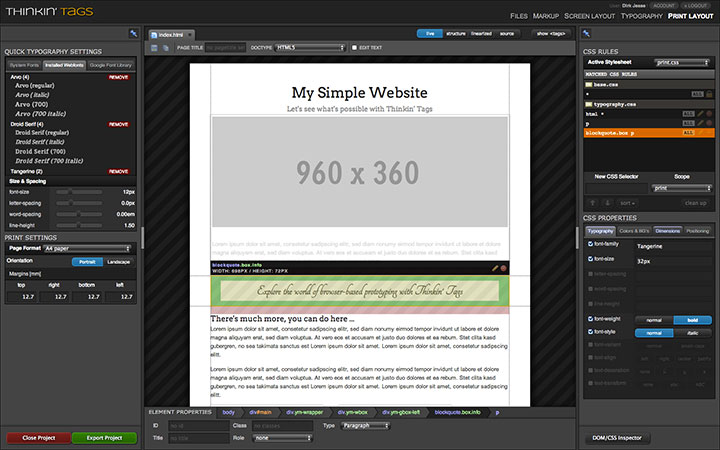This screenshot has height=450, width=720.
Task: Click the pencil edit icon on the blockquote element bar
Action: (495, 268)
